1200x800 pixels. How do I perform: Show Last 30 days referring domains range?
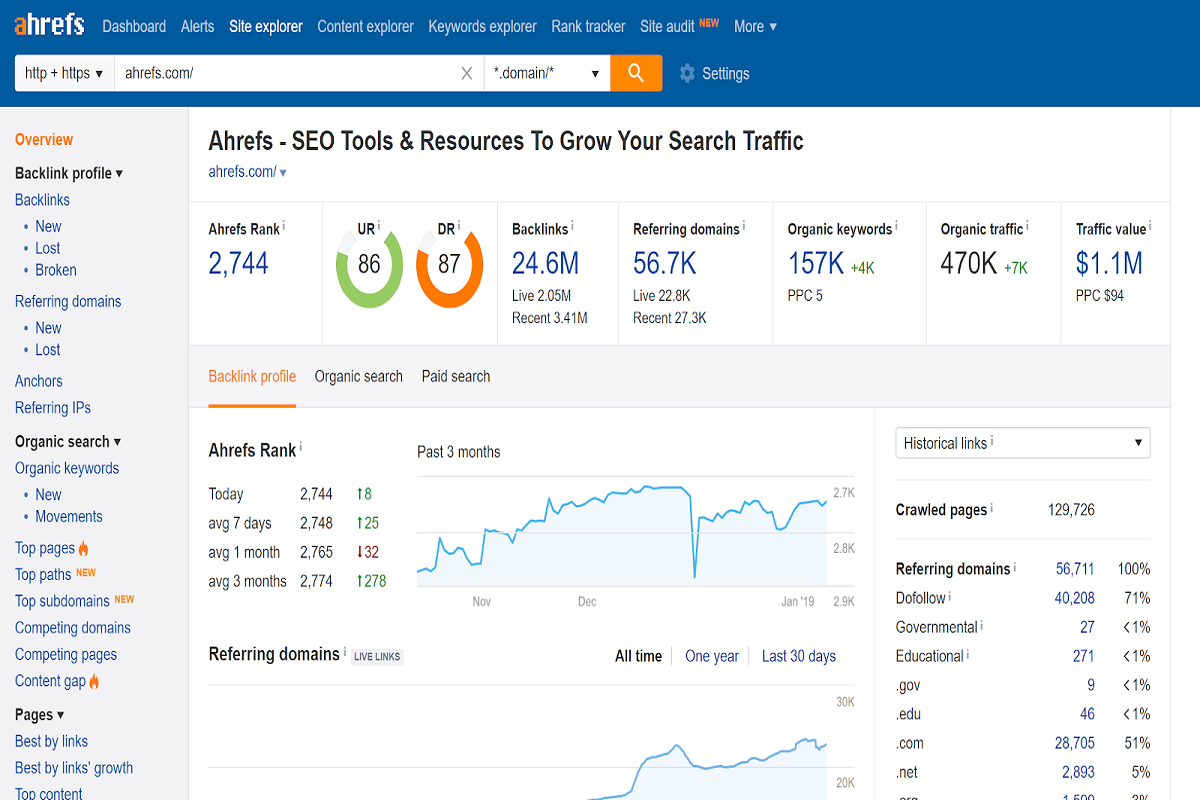coord(799,656)
